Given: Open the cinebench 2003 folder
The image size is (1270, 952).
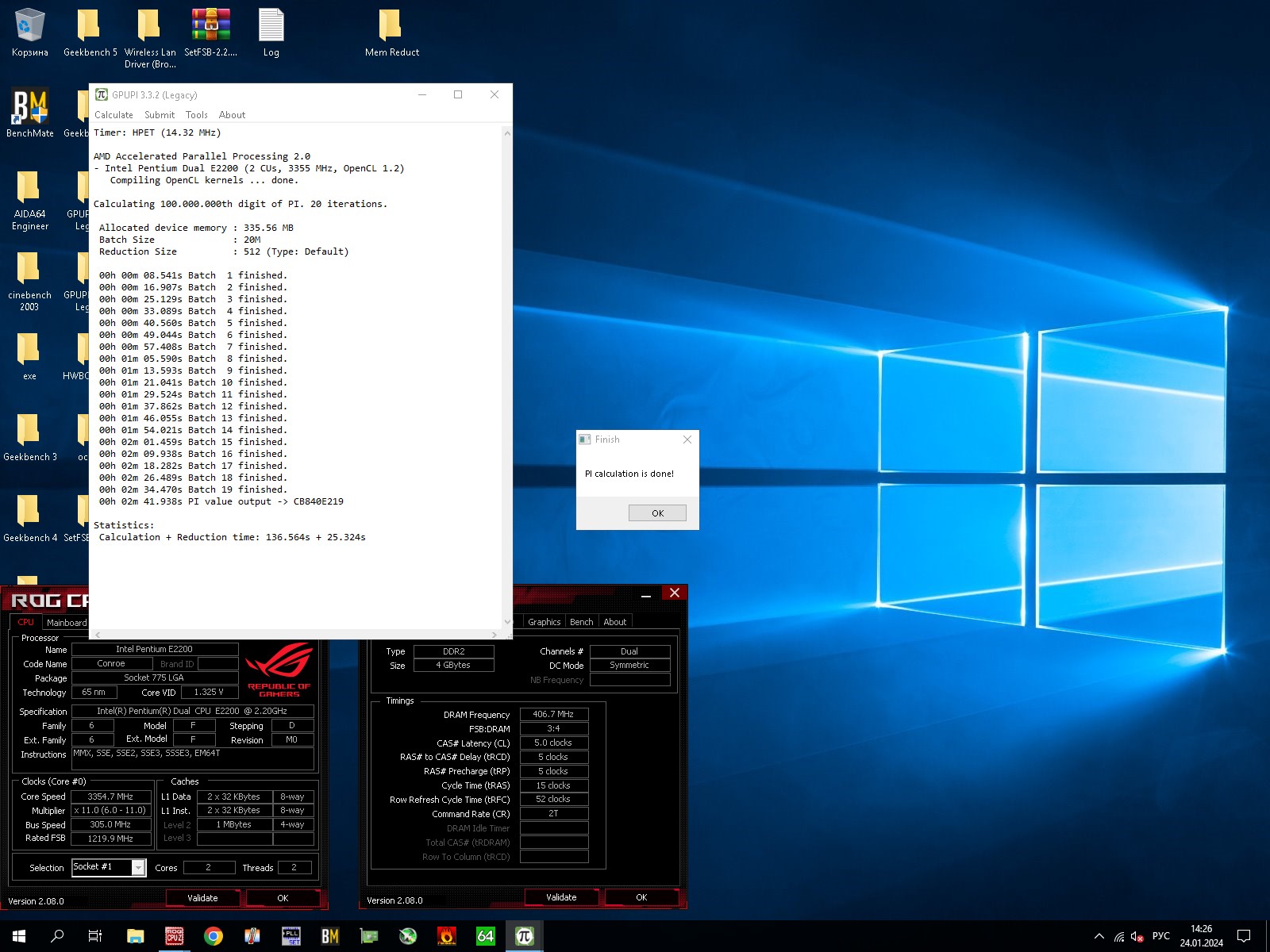Looking at the screenshot, I should pyautogui.click(x=29, y=281).
